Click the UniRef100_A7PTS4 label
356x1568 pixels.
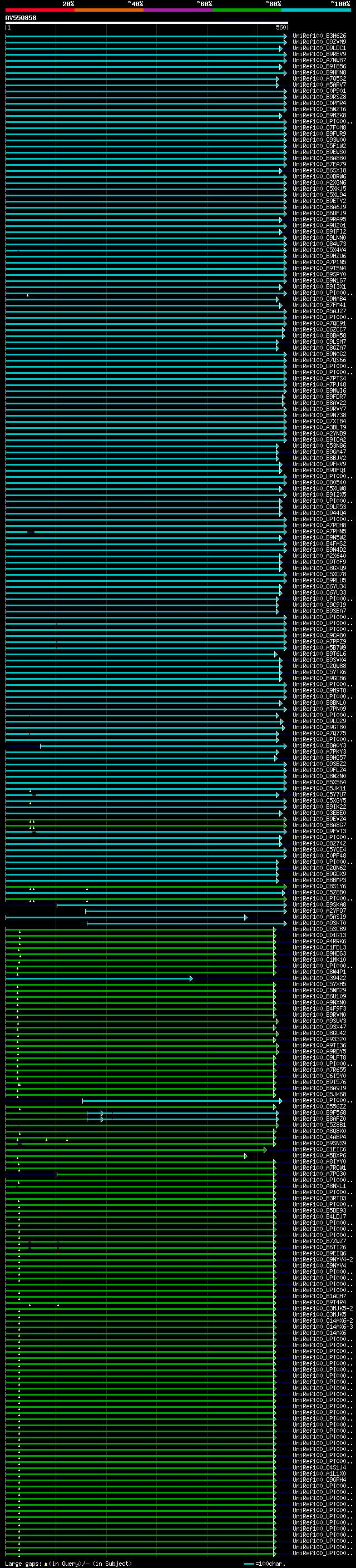(319, 378)
